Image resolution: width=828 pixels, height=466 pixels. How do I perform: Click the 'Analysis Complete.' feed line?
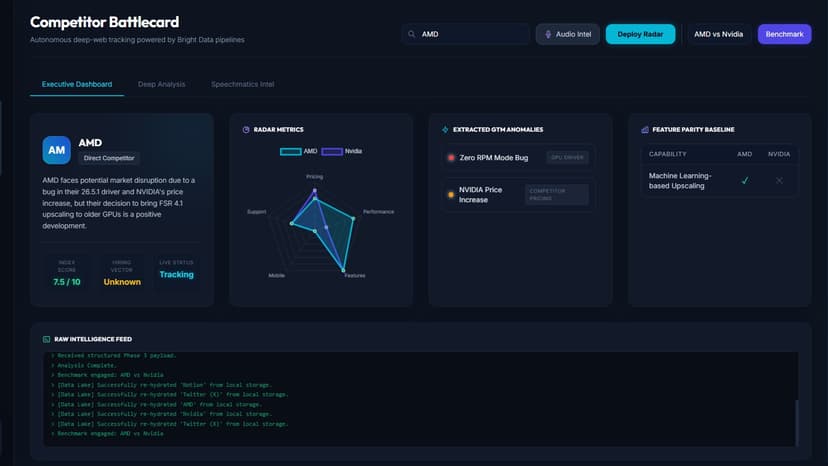pyautogui.click(x=87, y=366)
